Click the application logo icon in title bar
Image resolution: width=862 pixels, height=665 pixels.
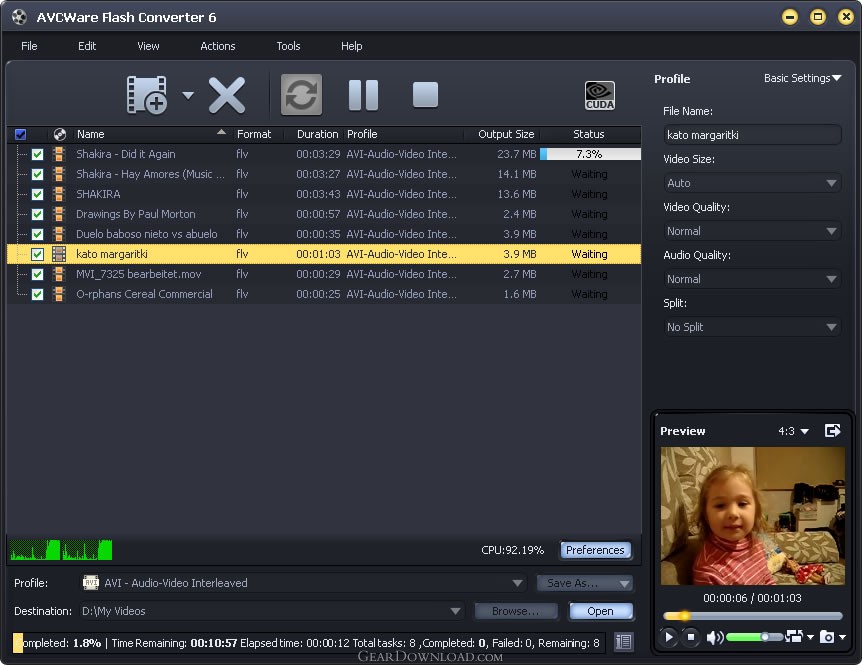click(x=19, y=16)
